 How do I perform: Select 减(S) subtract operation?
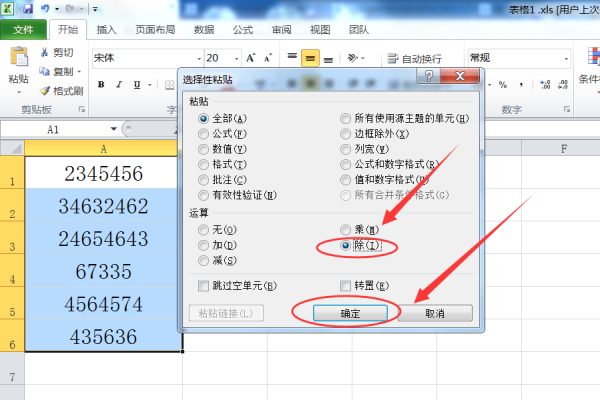(x=217, y=261)
